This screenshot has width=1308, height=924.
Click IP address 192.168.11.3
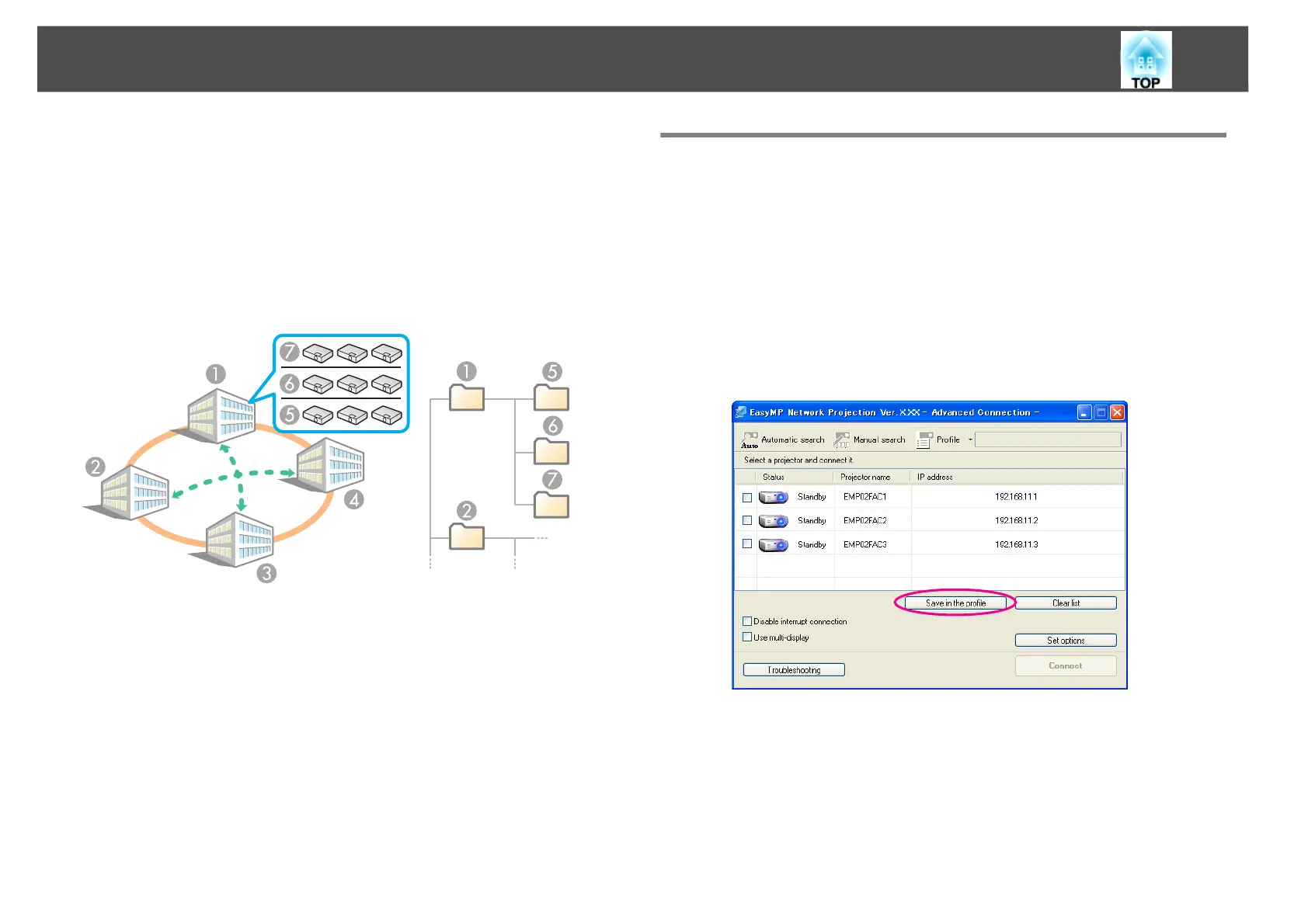tap(1016, 545)
